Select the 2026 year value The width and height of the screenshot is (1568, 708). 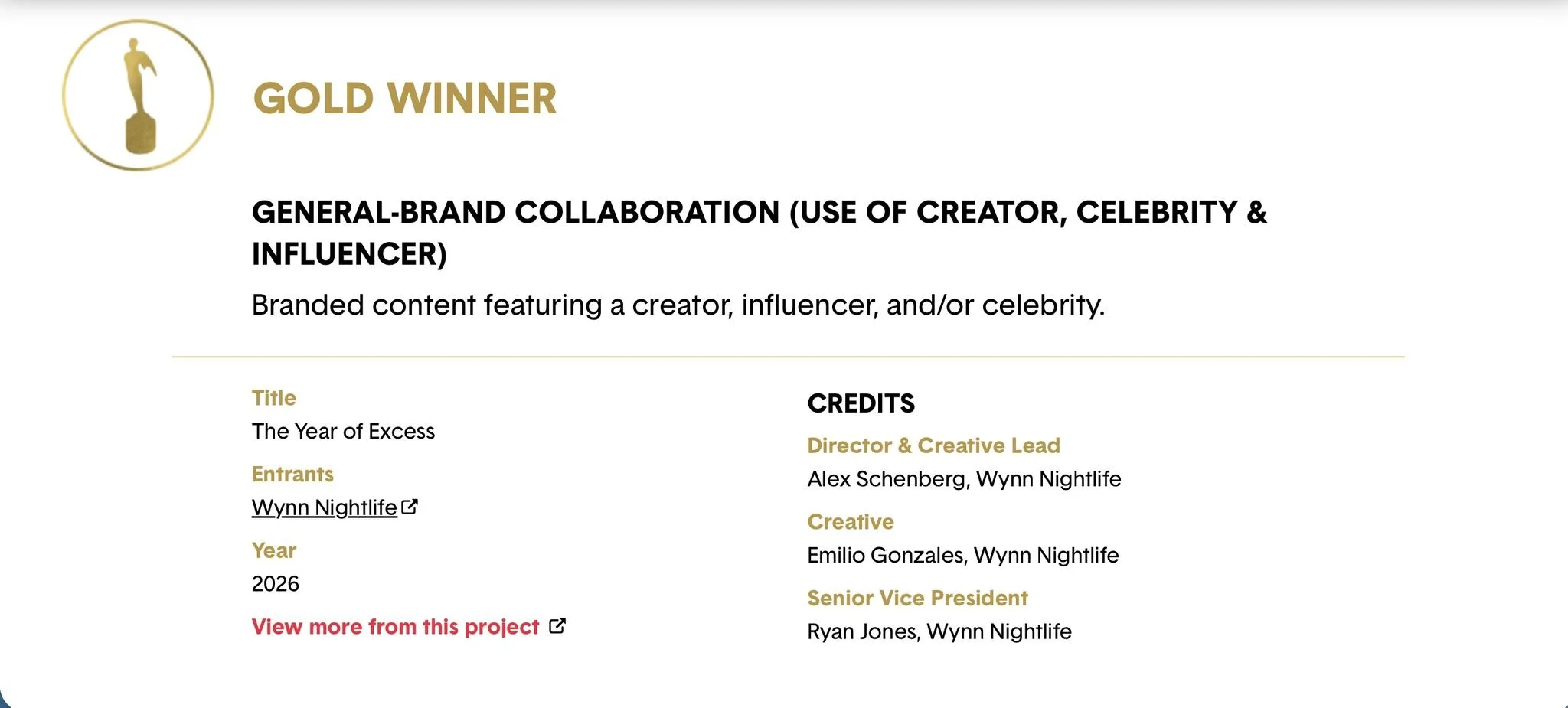click(276, 584)
